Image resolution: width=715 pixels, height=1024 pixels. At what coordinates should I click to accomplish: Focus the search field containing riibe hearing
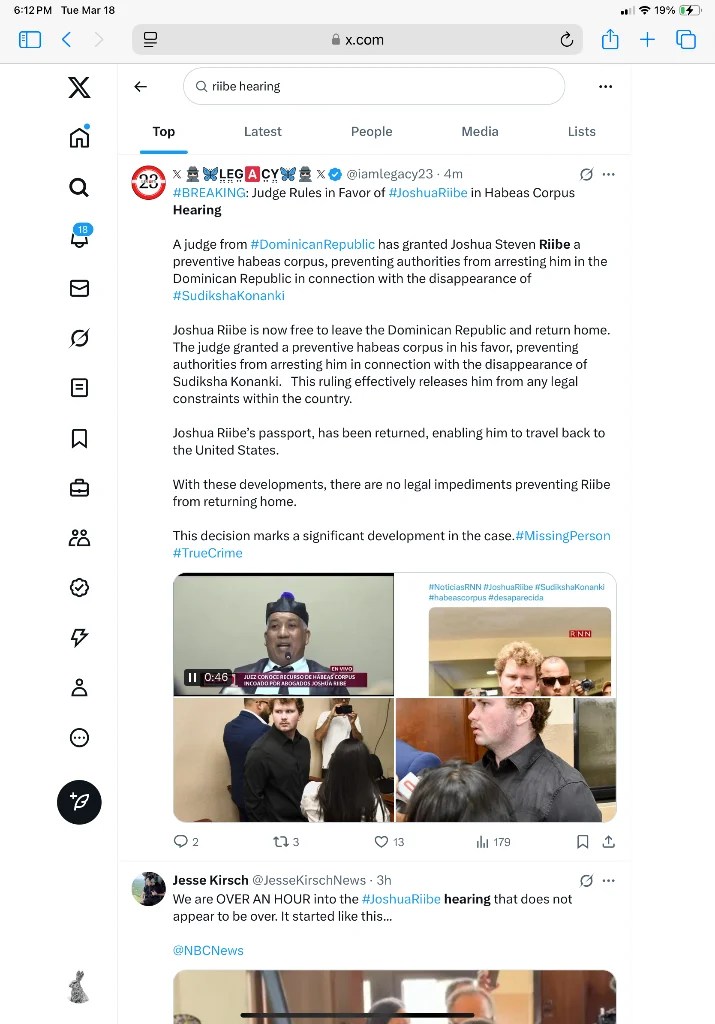tap(373, 86)
